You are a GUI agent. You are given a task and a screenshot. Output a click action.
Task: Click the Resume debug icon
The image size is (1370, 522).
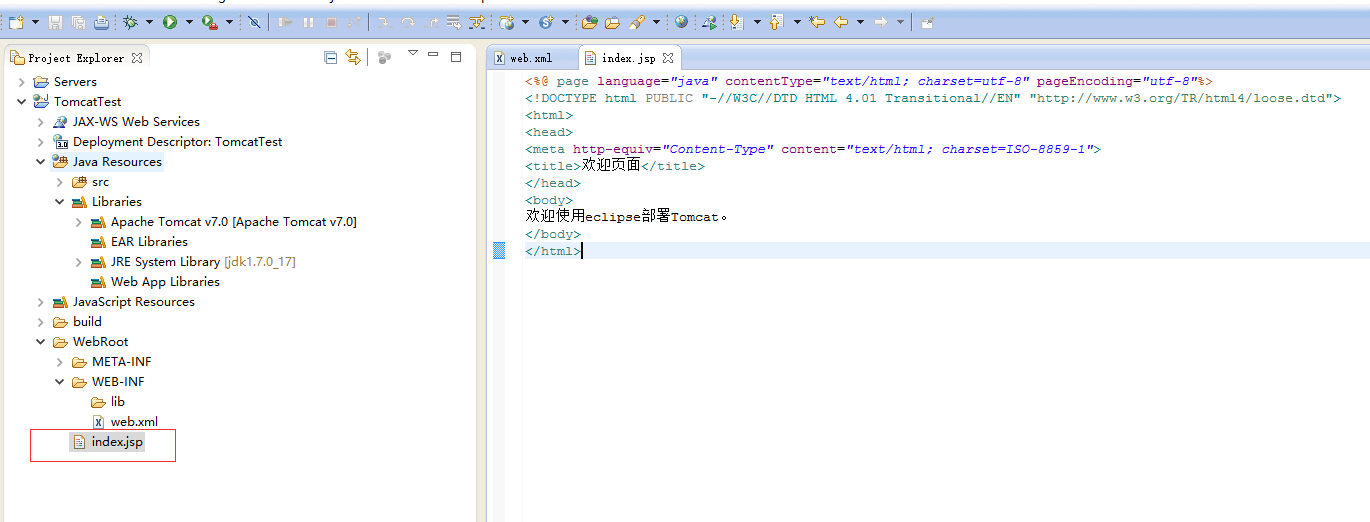click(x=285, y=22)
